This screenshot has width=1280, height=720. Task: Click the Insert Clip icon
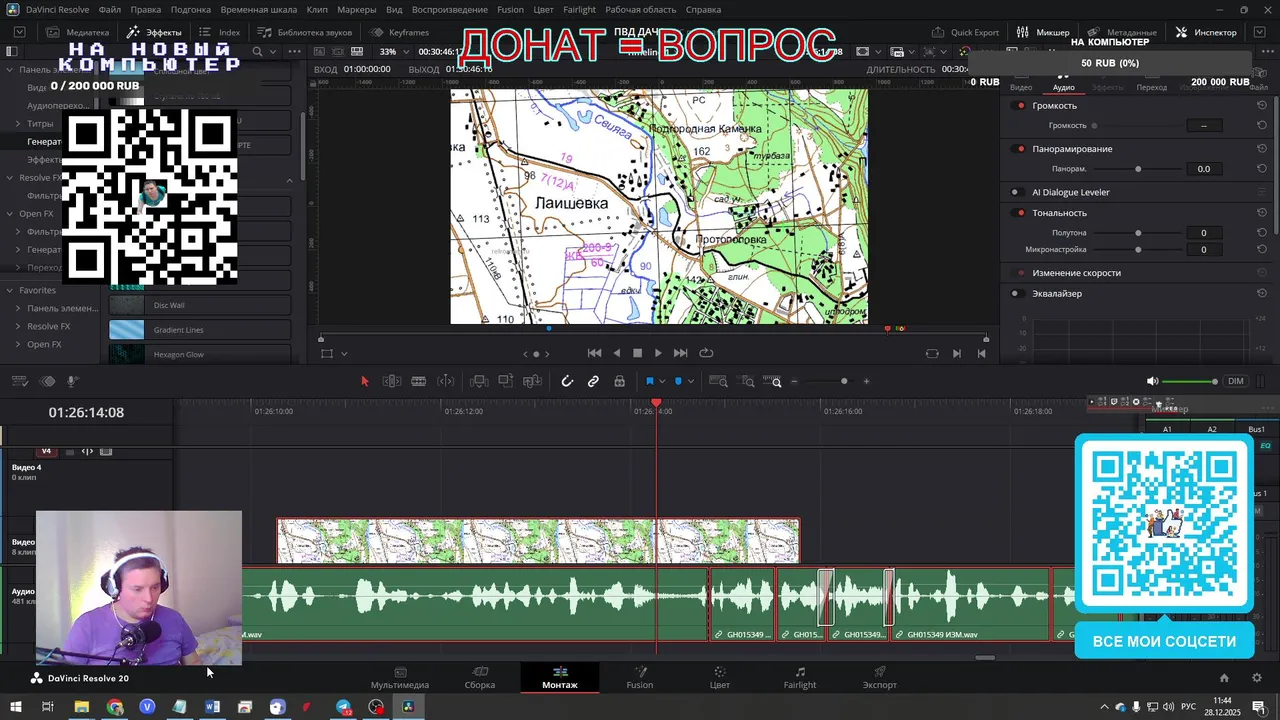[x=479, y=381]
